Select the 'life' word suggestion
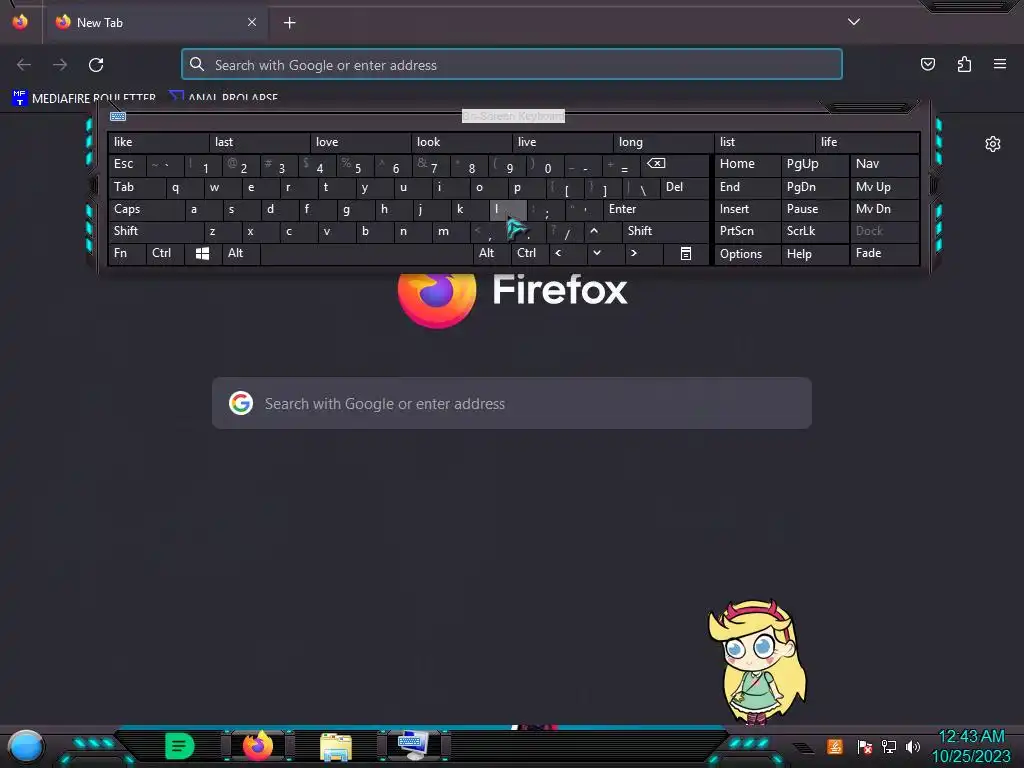The width and height of the screenshot is (1024, 768). coord(868,142)
